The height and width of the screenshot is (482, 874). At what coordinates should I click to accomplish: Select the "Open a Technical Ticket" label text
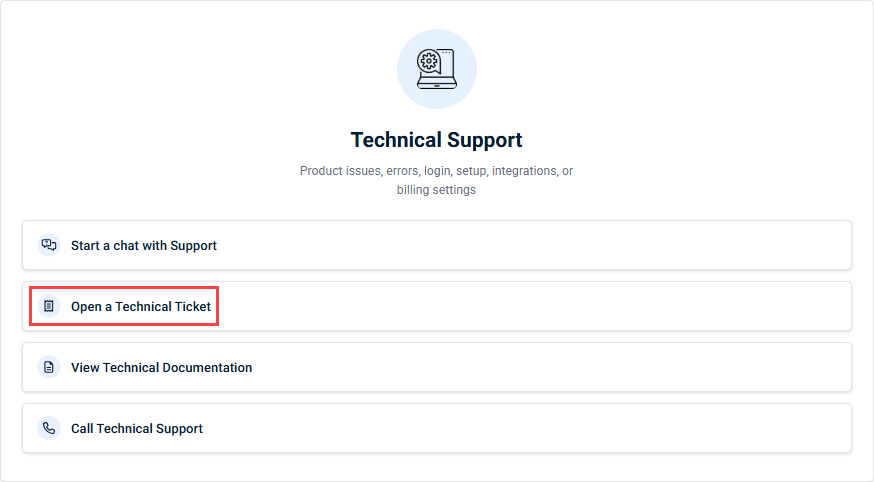click(x=141, y=306)
